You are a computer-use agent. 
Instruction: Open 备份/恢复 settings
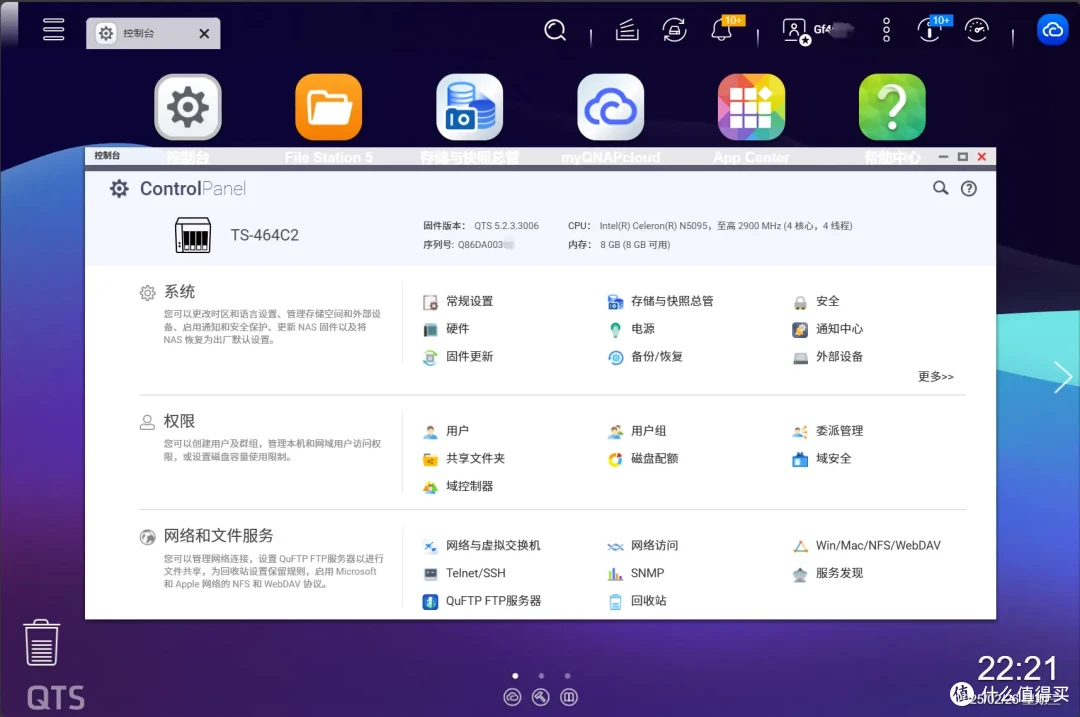tap(645, 356)
